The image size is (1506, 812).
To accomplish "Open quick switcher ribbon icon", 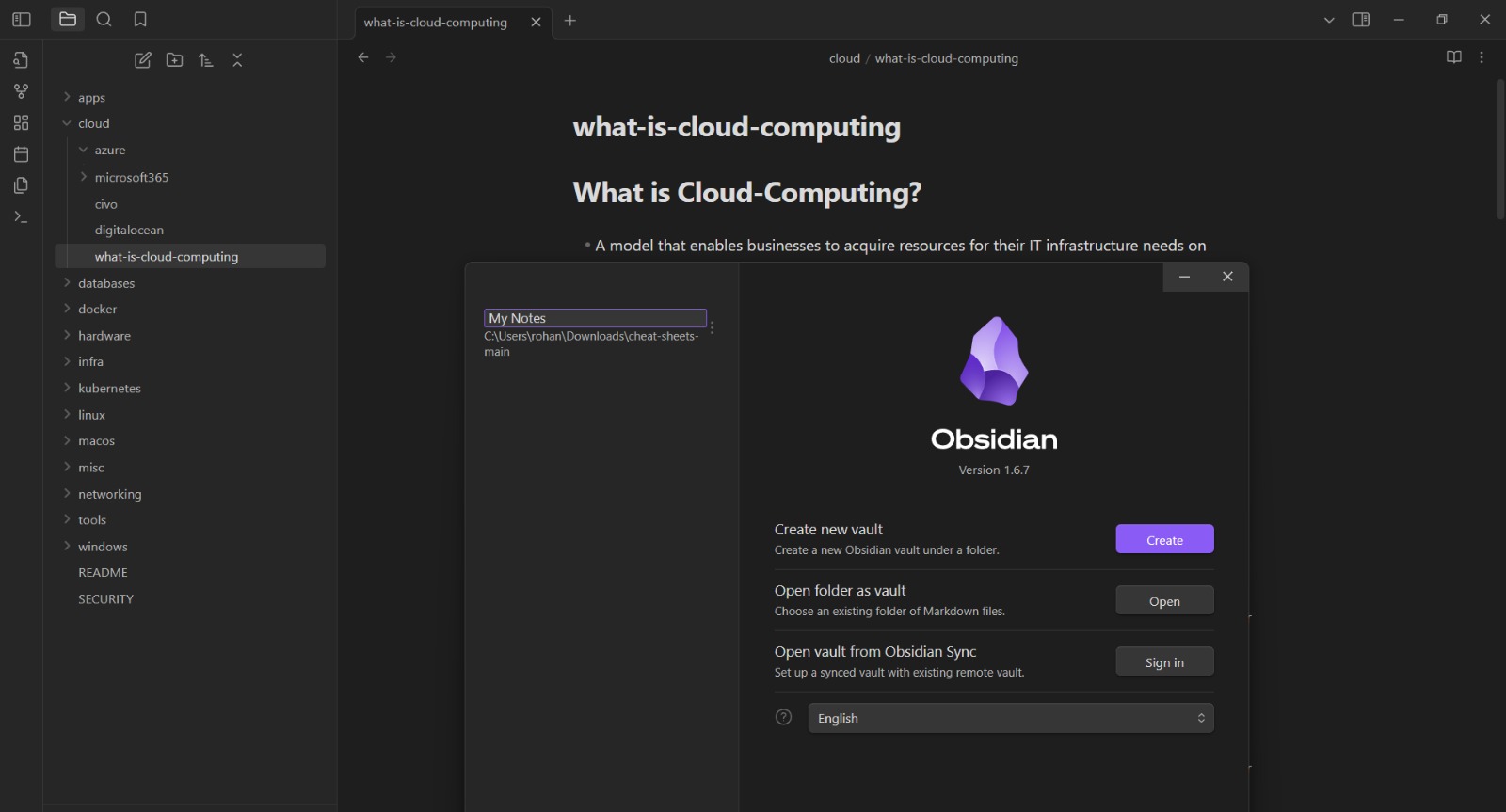I will 21,60.
